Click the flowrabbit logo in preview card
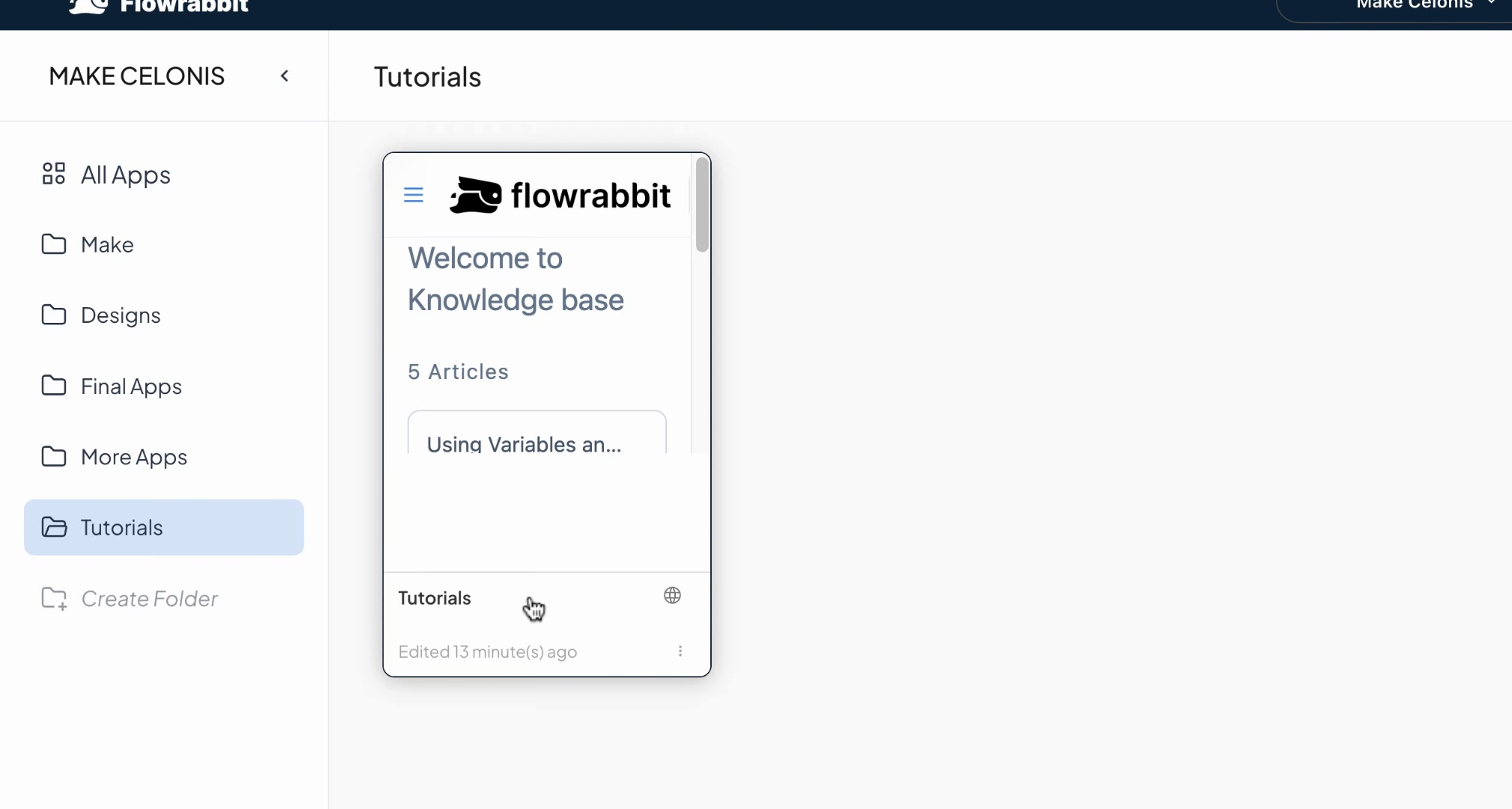The width and height of the screenshot is (1512, 809). tap(560, 196)
